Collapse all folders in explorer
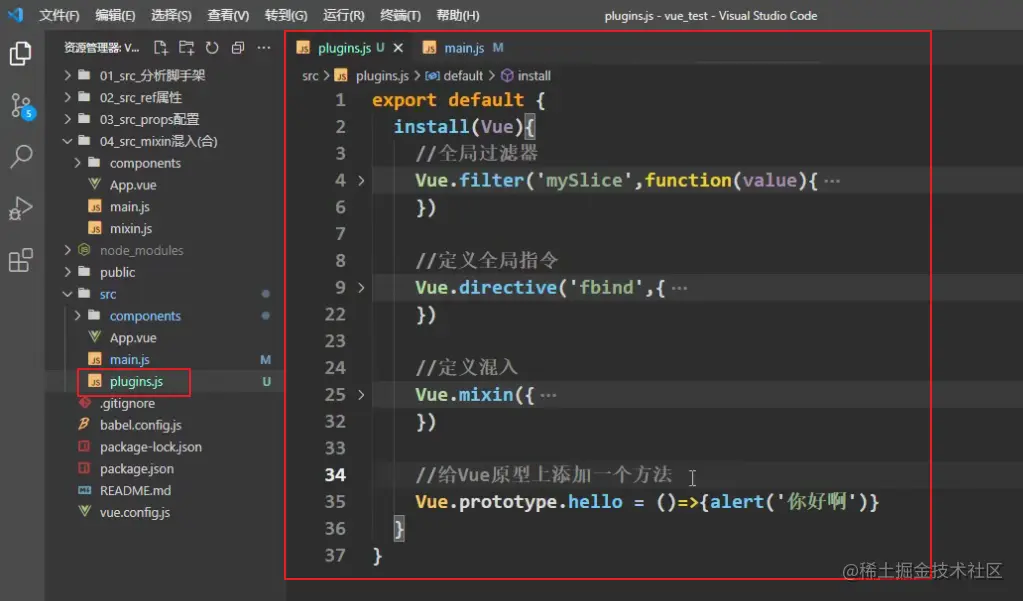Image resolution: width=1023 pixels, height=601 pixels. pos(237,48)
